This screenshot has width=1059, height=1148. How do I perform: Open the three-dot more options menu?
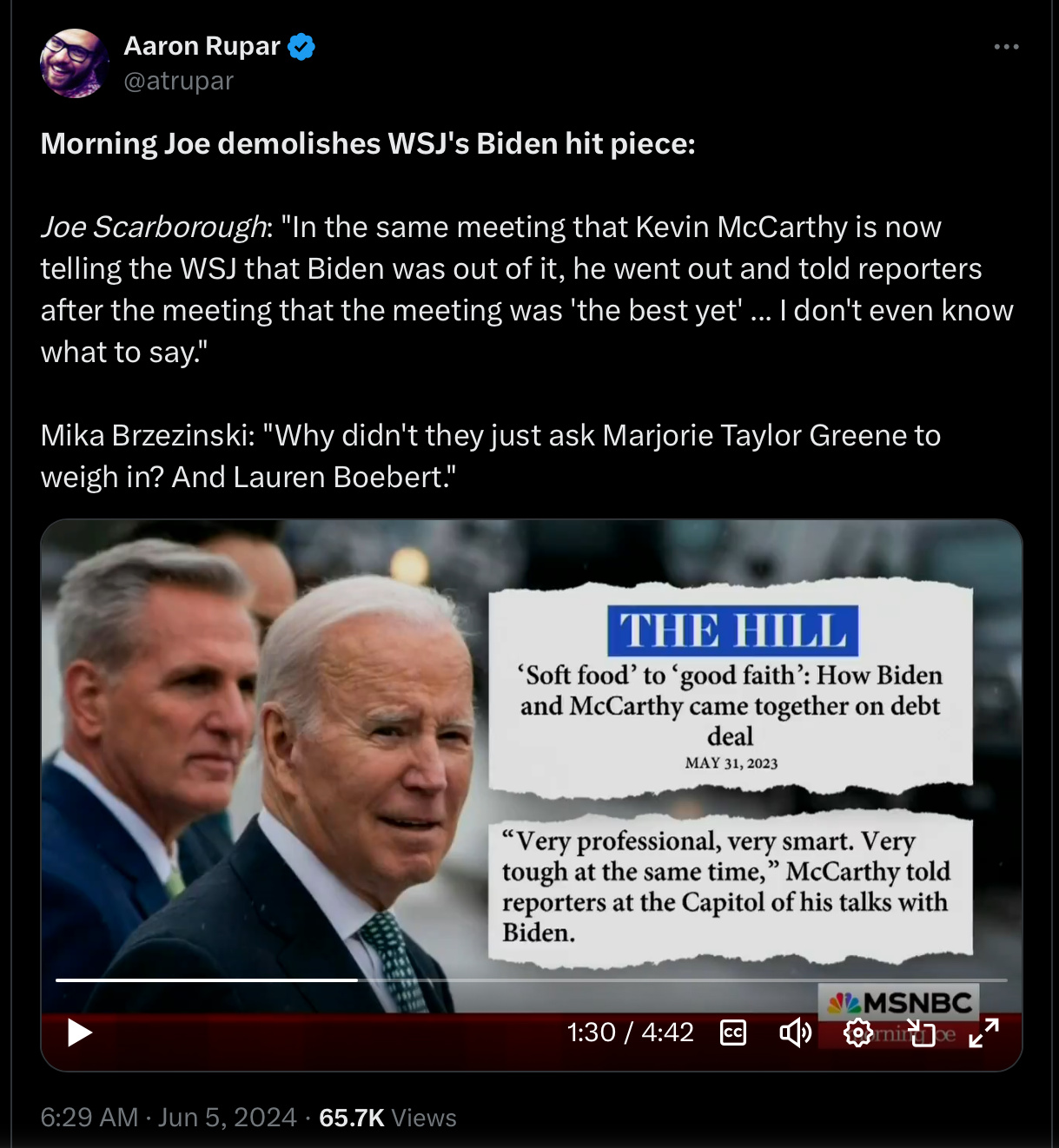tap(1006, 47)
